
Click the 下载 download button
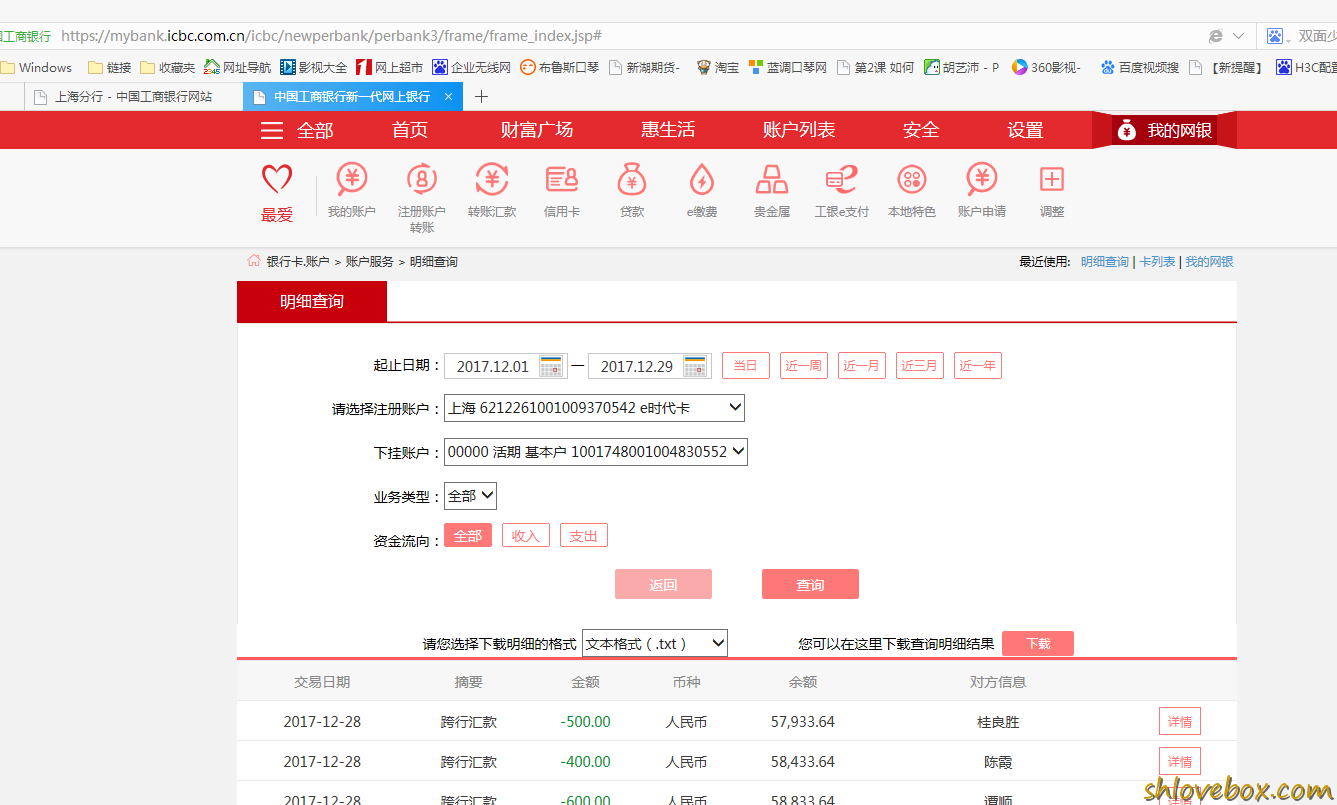tap(1038, 644)
